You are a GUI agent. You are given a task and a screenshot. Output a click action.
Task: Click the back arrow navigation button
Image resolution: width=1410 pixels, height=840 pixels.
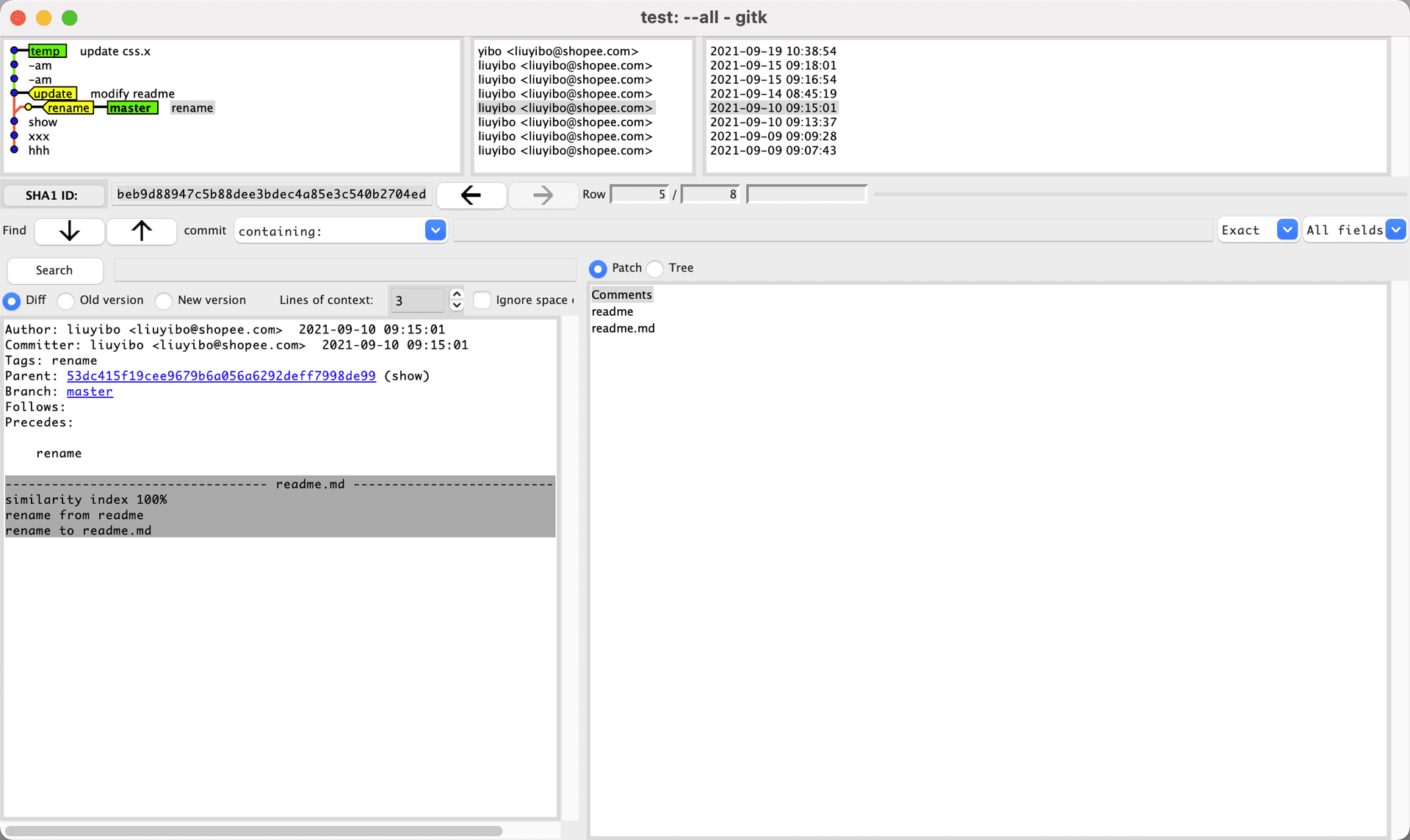(471, 195)
